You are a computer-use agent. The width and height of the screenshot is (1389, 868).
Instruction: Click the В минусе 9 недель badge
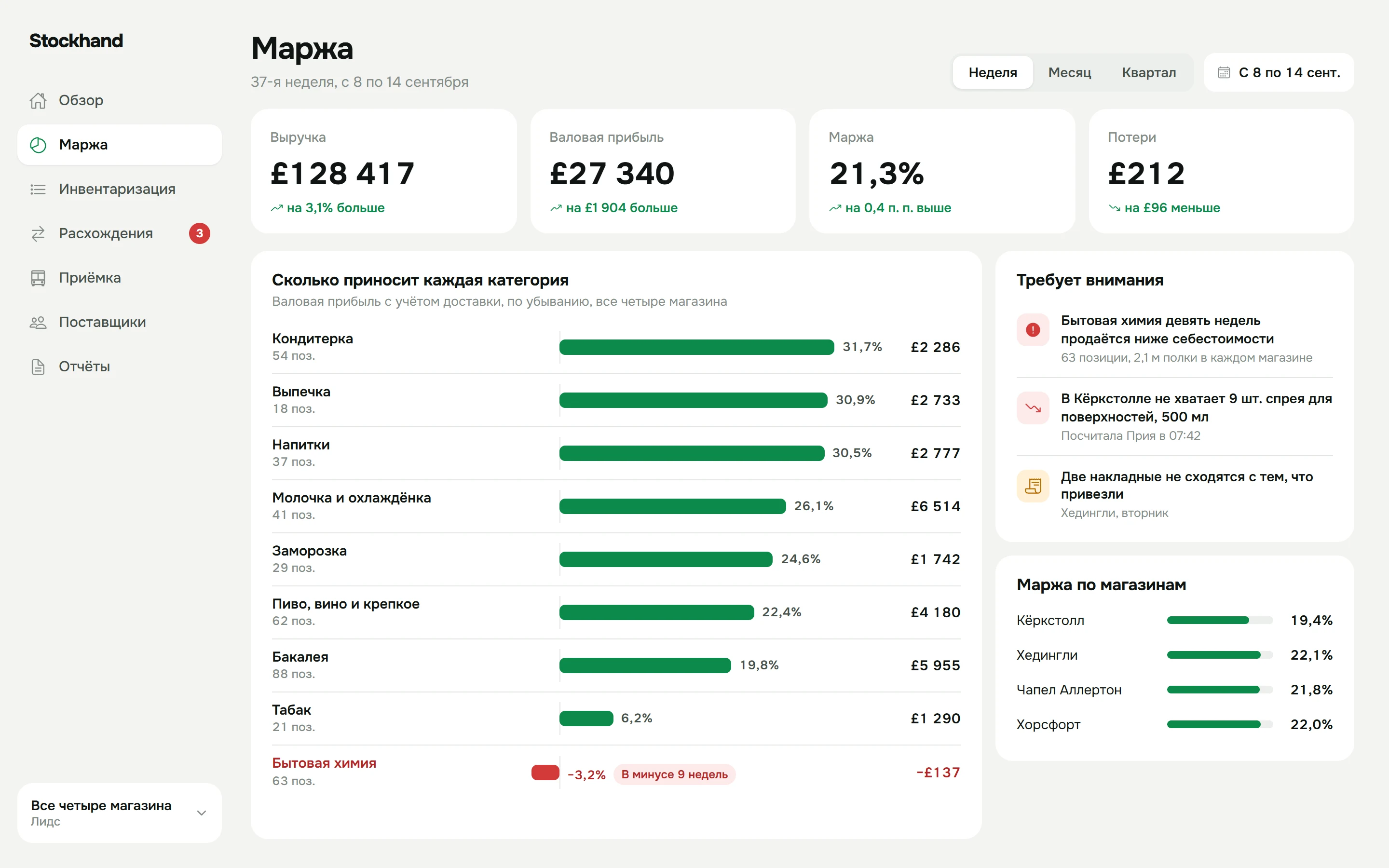pyautogui.click(x=674, y=774)
